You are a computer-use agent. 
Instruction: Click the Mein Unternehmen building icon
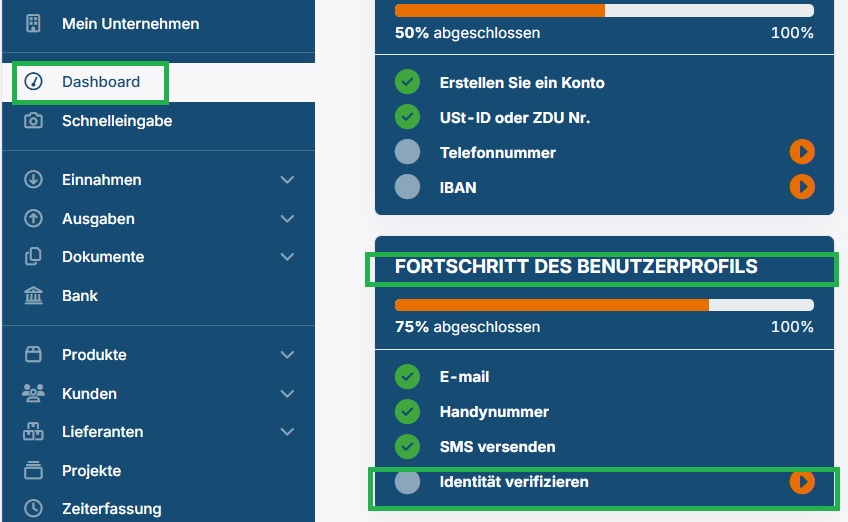33,24
